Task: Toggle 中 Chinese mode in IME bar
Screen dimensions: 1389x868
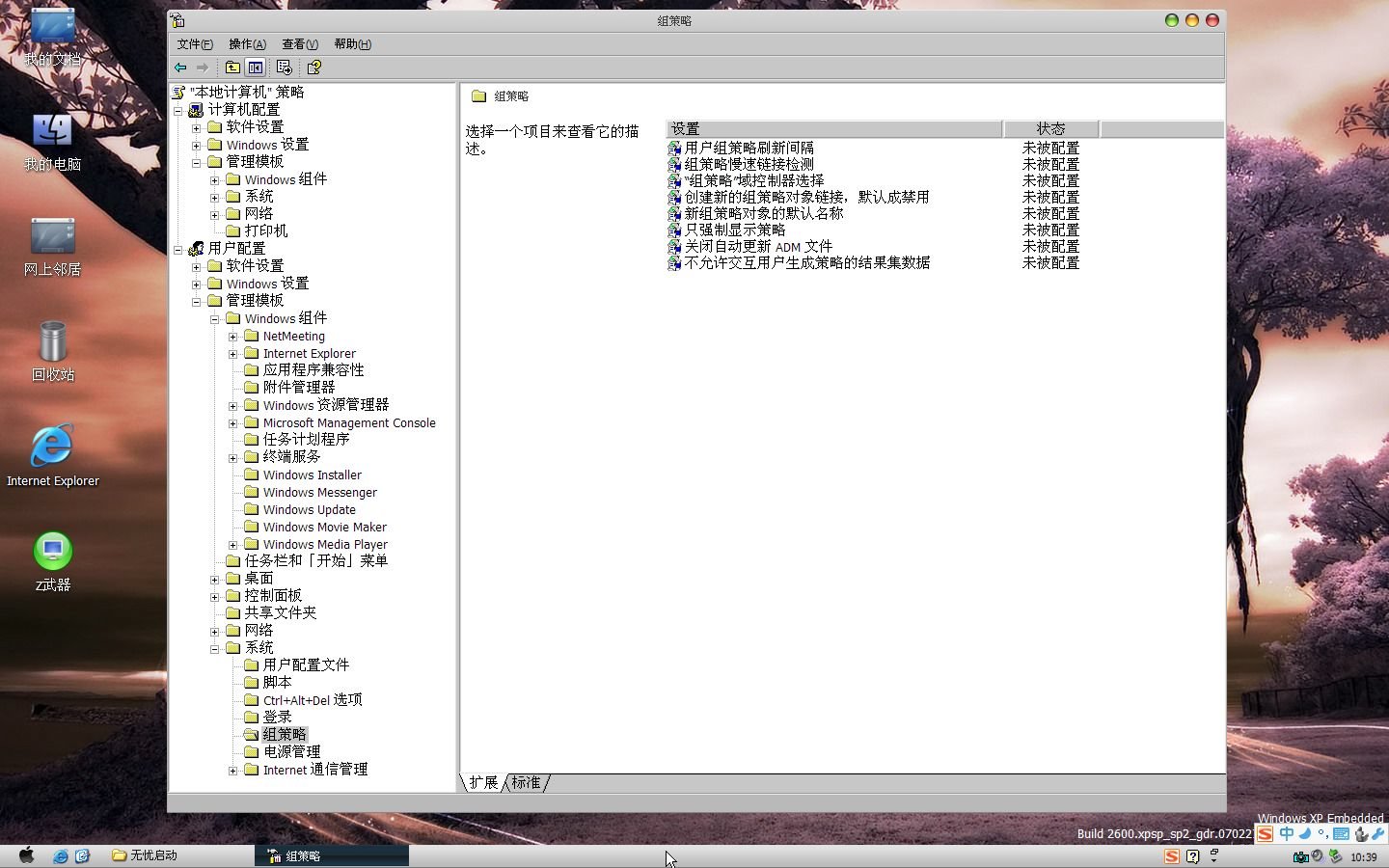Action: (1286, 834)
